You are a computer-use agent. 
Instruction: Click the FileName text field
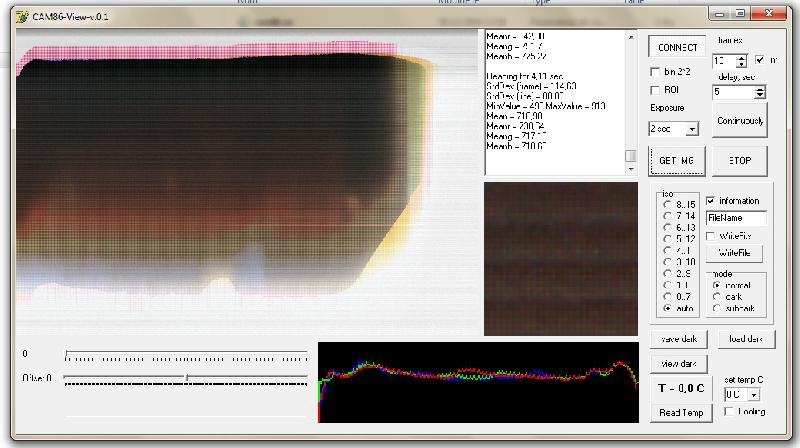[x=736, y=218]
